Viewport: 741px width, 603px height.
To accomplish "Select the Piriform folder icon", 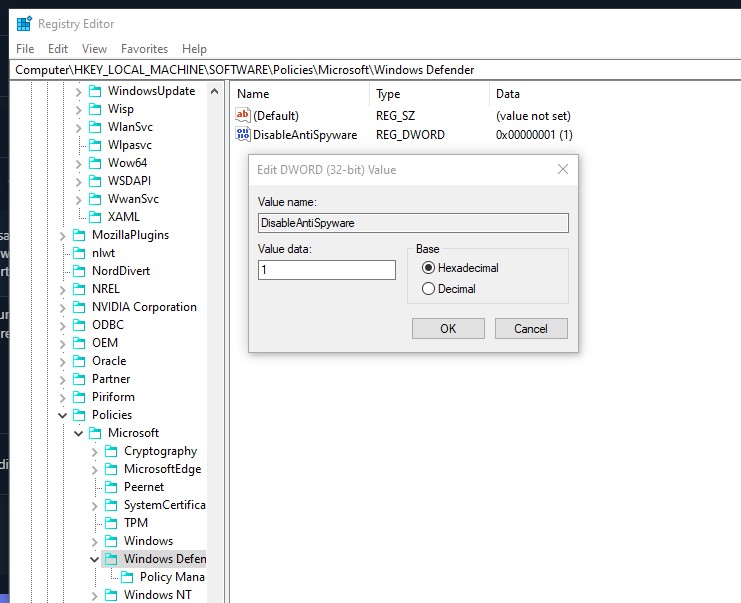I will (x=79, y=396).
